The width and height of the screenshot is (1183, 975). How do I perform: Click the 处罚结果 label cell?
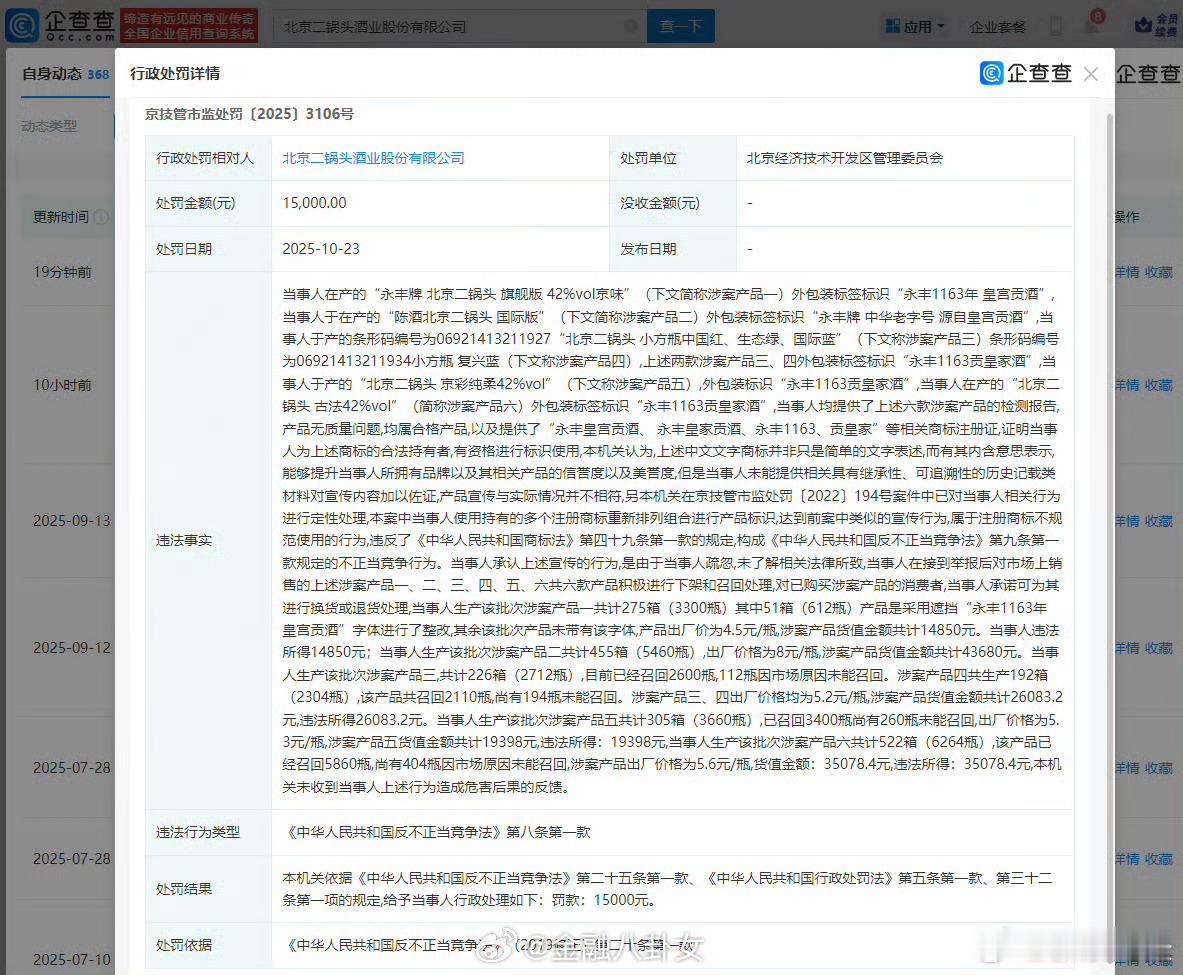coord(208,889)
